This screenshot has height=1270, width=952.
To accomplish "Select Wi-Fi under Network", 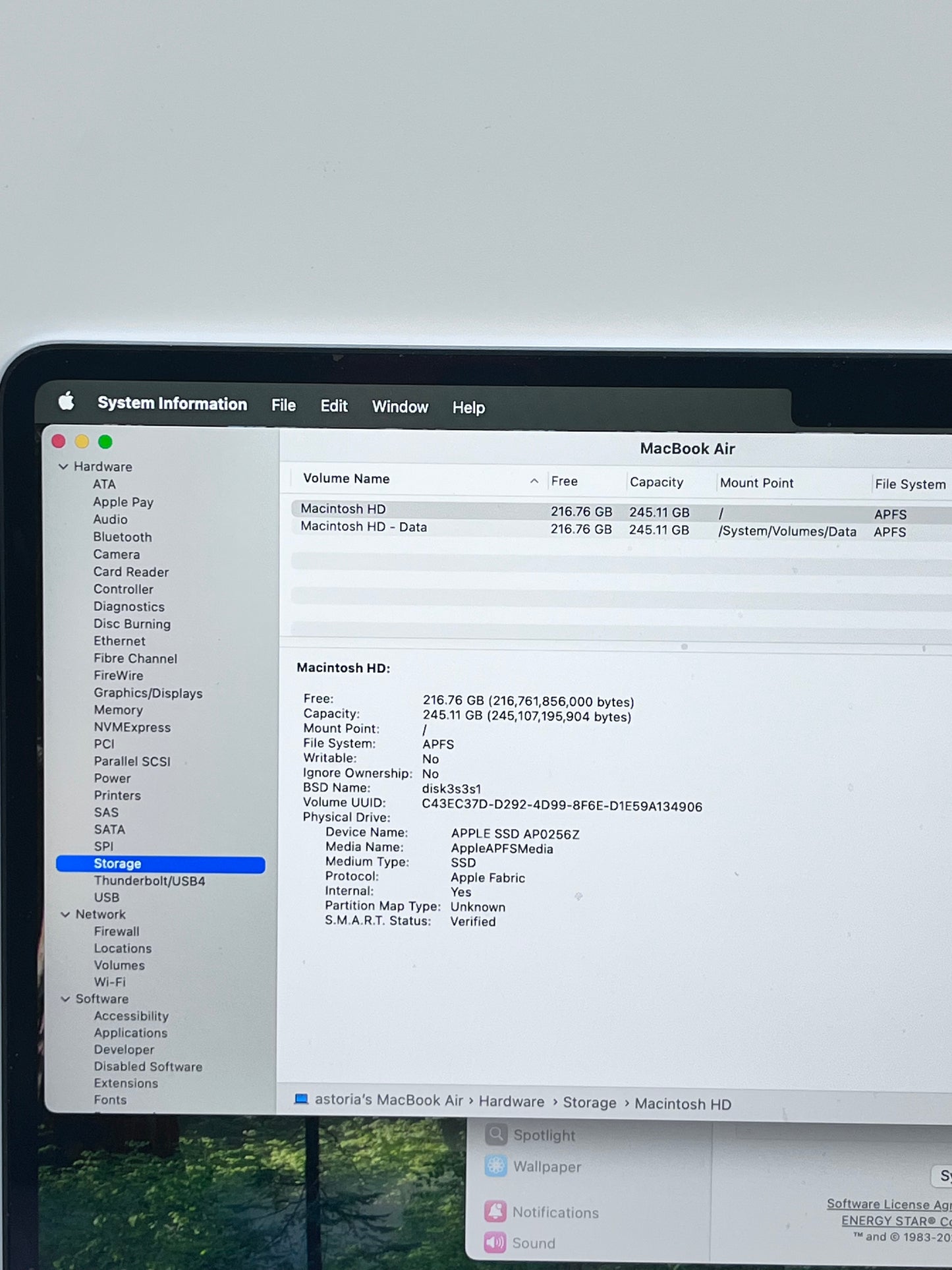I will [x=109, y=981].
